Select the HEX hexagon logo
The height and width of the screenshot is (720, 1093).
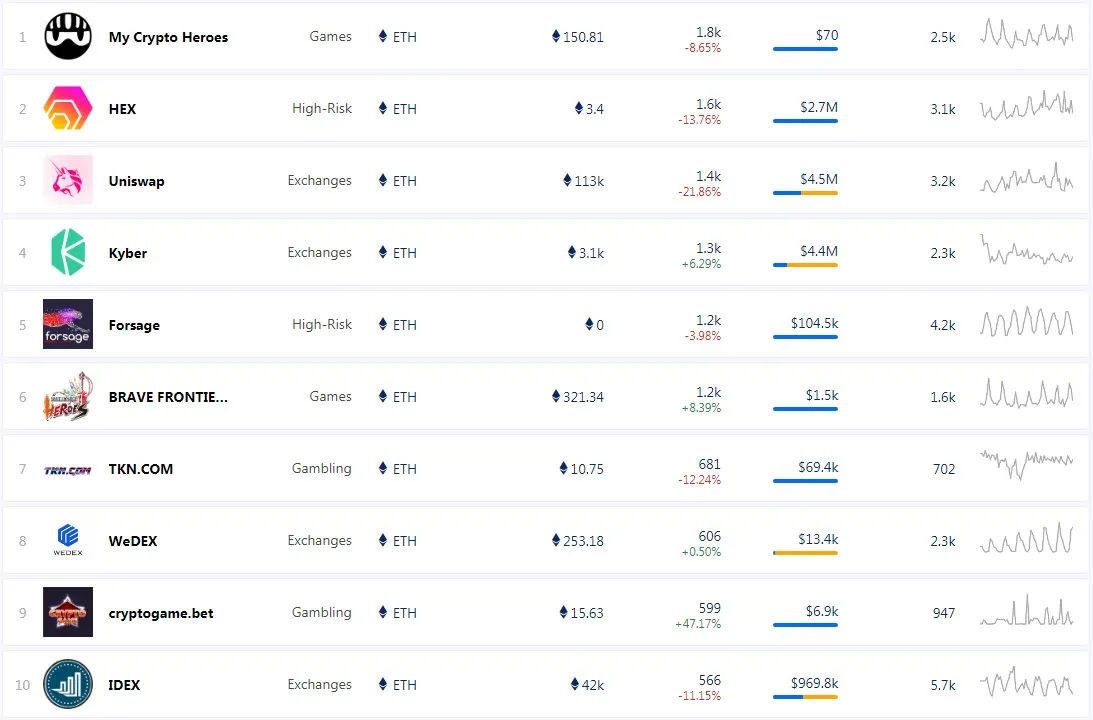(67, 108)
